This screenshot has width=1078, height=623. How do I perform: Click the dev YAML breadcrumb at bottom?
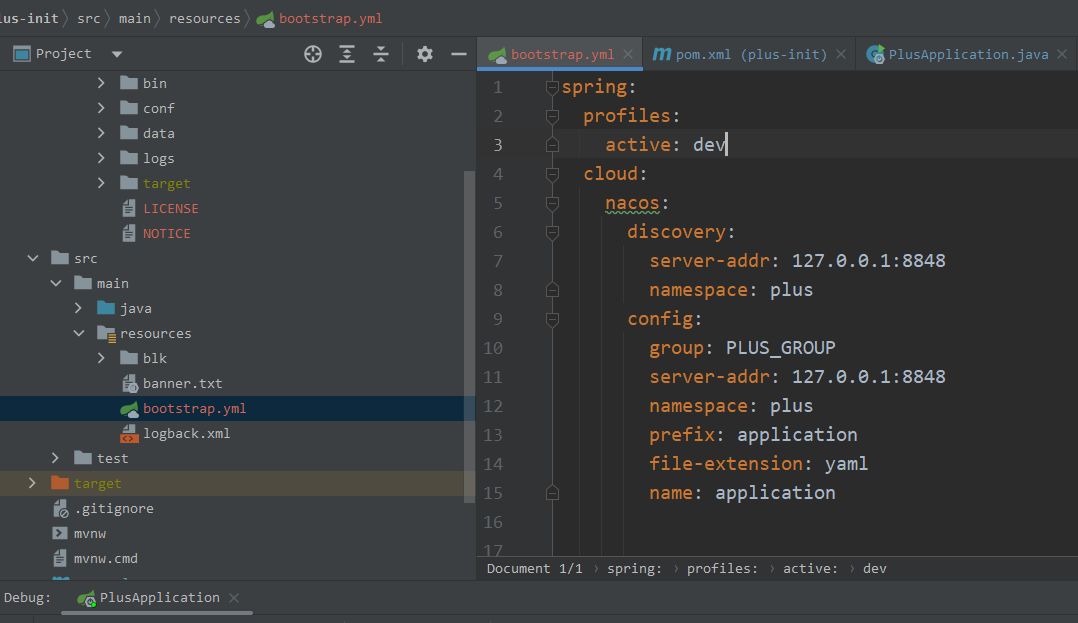(x=874, y=569)
